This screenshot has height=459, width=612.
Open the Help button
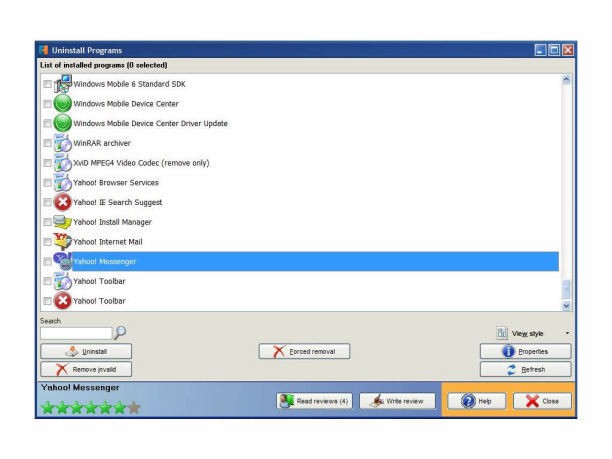coord(477,401)
